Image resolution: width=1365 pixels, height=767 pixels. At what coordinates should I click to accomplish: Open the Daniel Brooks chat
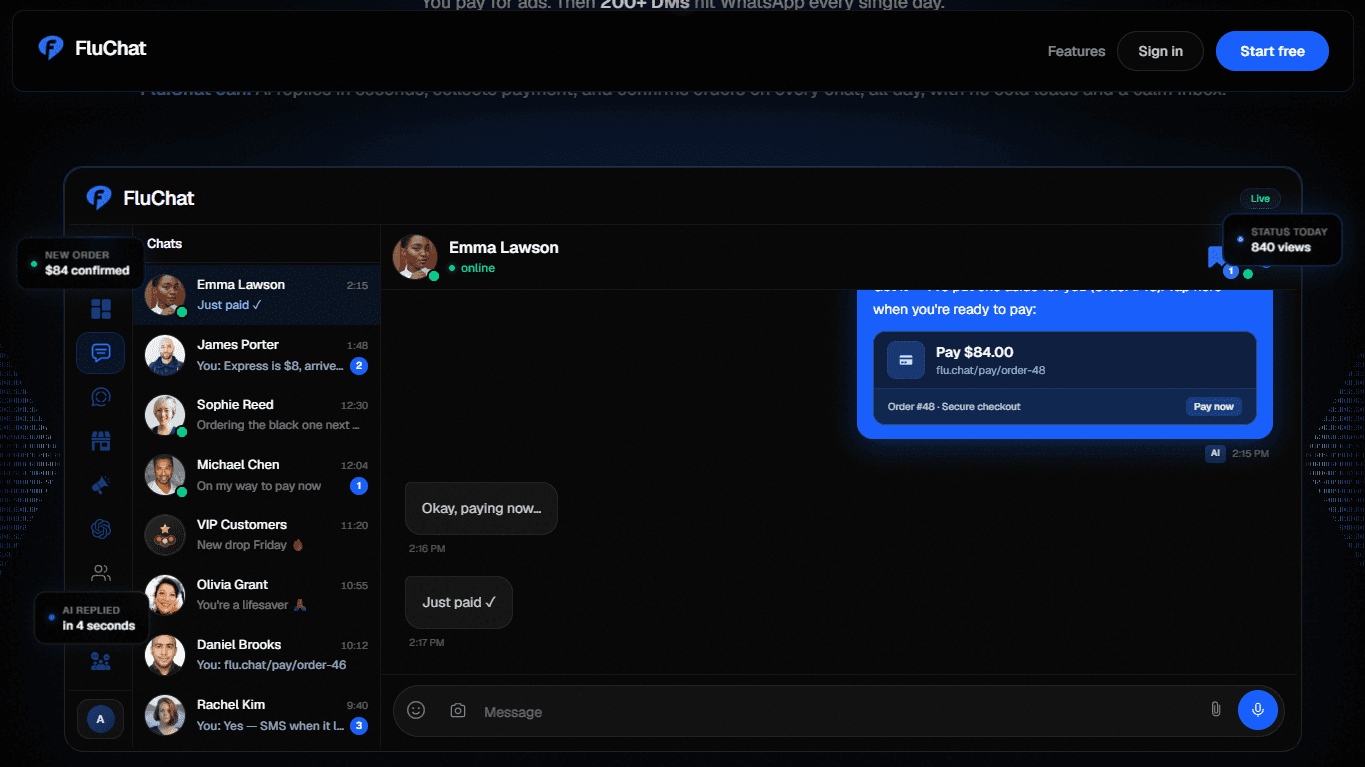[x=256, y=655]
